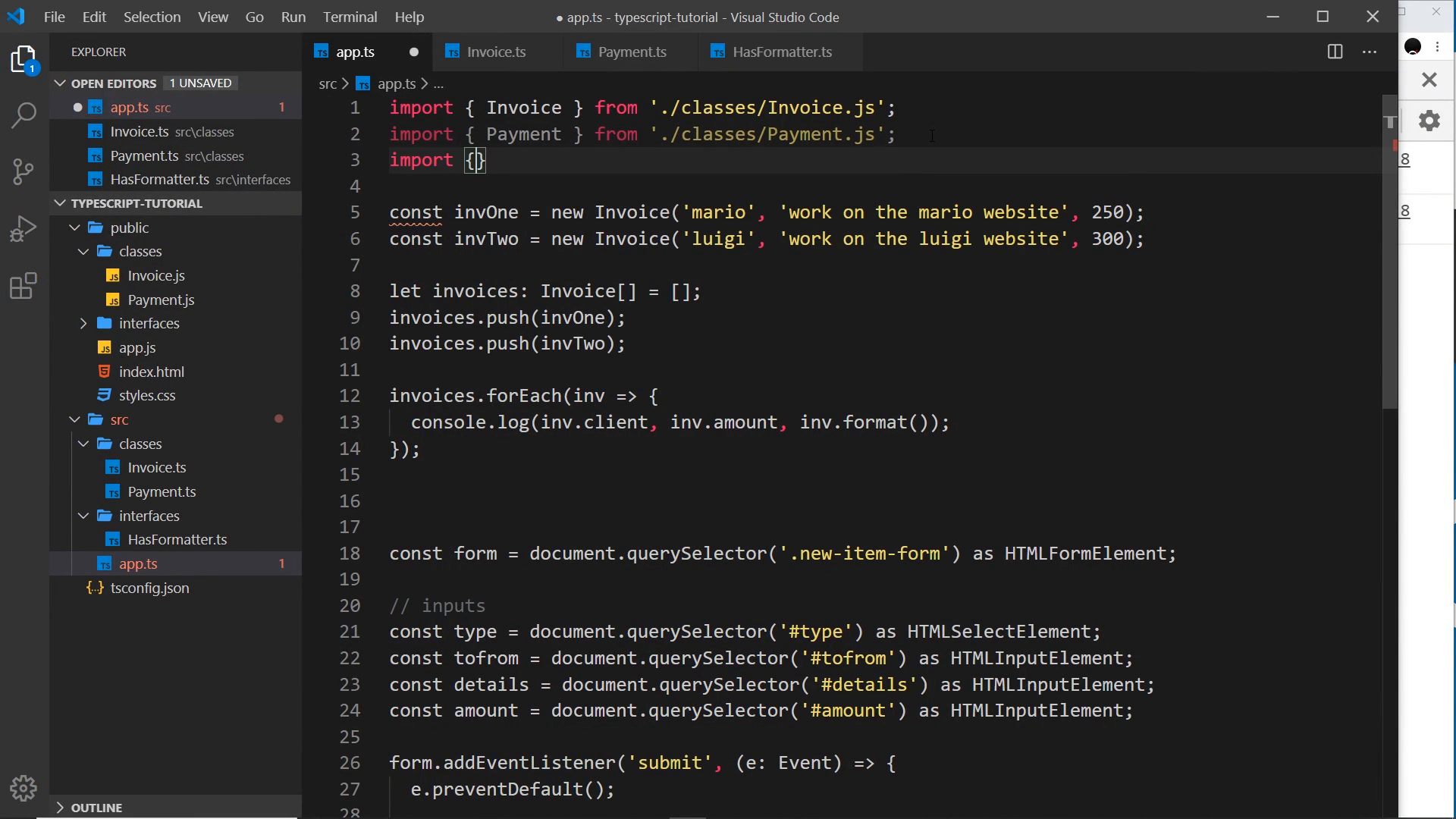This screenshot has height=819, width=1456.
Task: Switch to the HasFormatter.ts tab
Action: point(781,52)
